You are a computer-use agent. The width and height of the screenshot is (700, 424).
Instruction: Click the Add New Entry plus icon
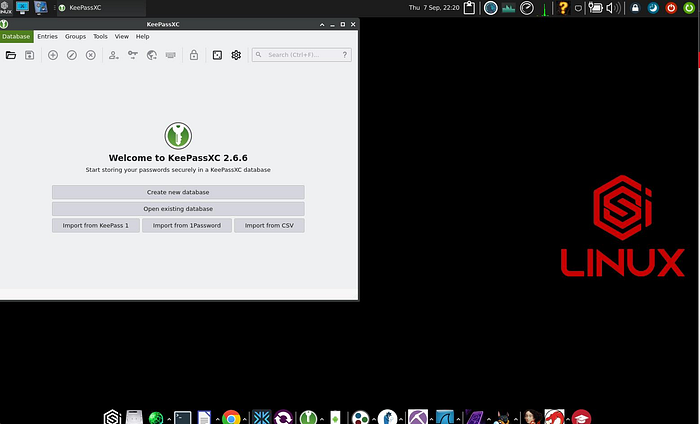[x=53, y=55]
